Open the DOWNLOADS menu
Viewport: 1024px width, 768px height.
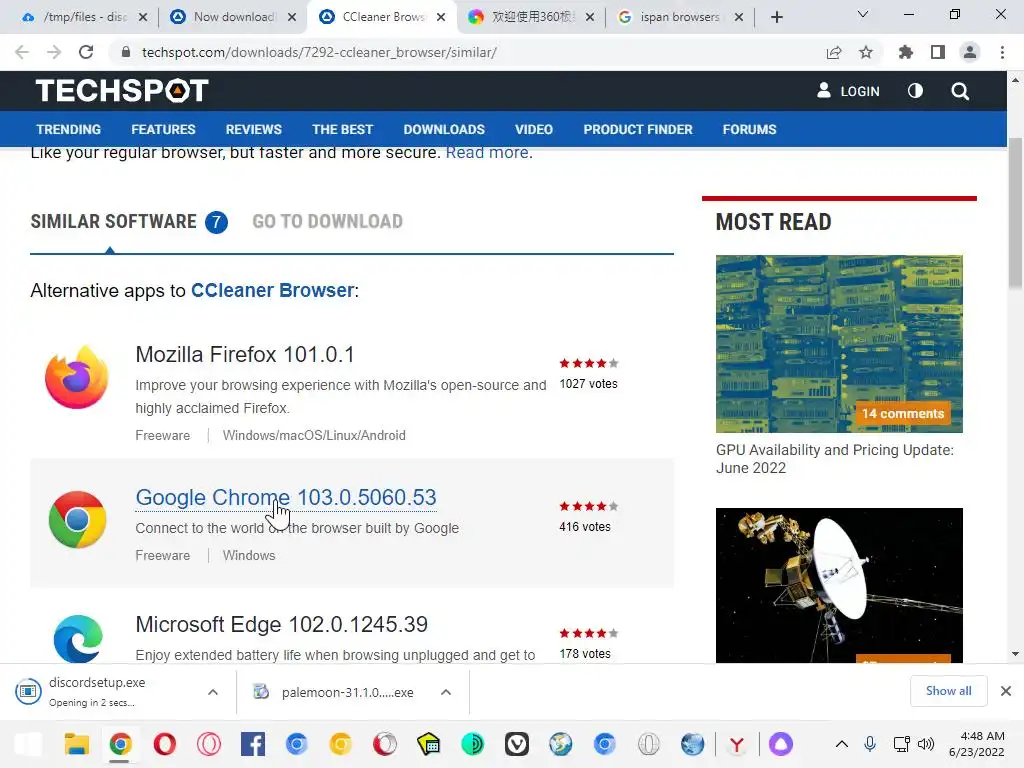444,129
